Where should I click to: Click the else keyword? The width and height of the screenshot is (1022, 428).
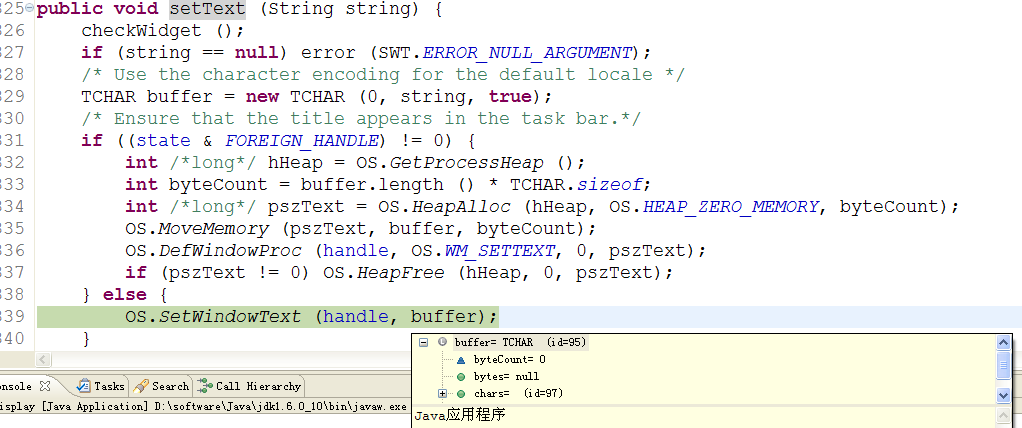tap(124, 294)
